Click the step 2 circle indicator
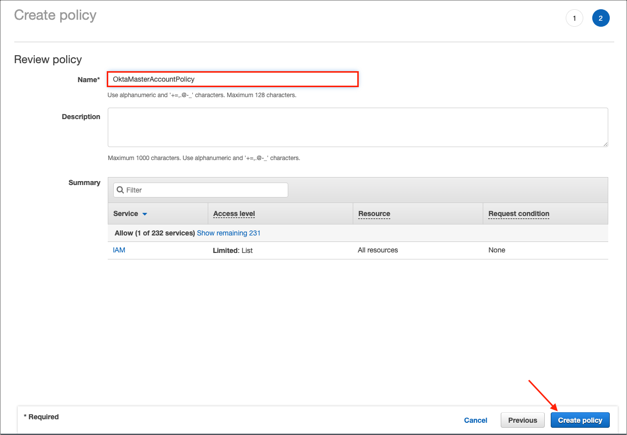 click(600, 18)
